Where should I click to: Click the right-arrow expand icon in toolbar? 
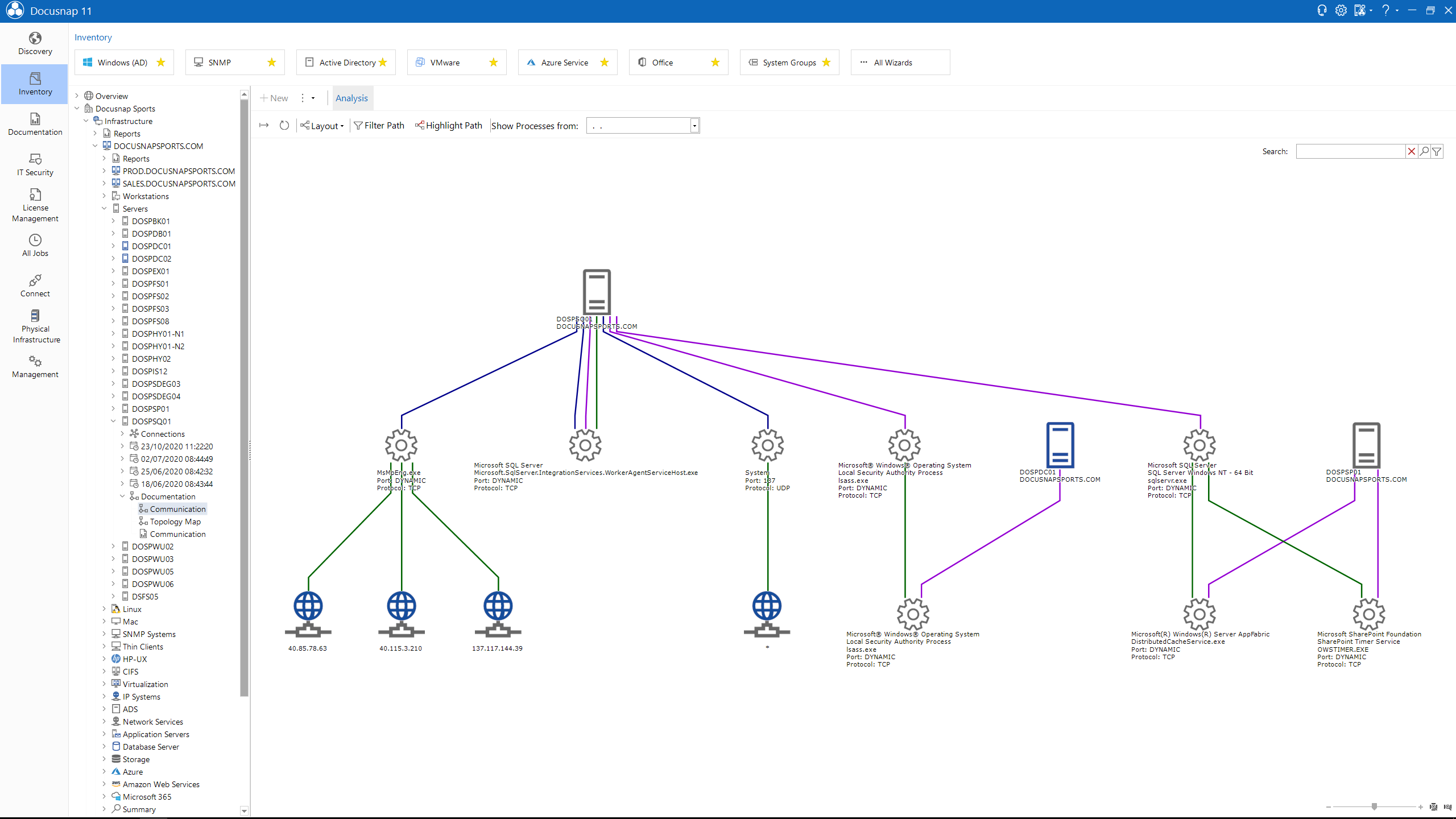coord(264,125)
